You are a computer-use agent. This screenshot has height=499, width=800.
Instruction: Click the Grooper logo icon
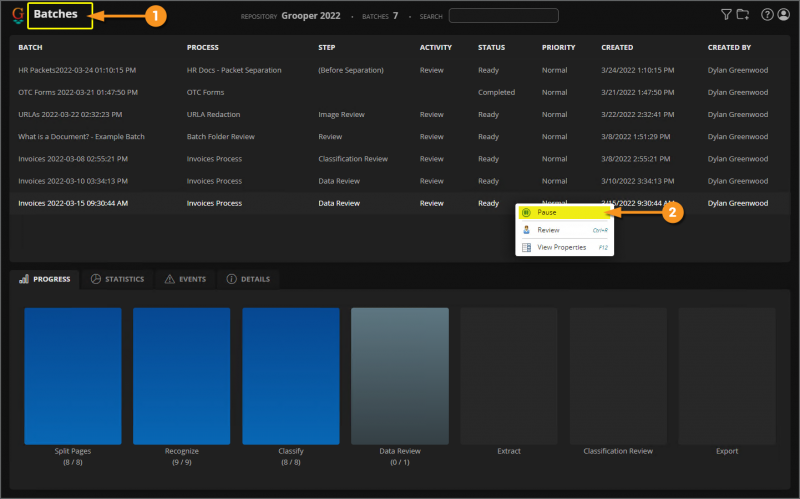tap(18, 15)
